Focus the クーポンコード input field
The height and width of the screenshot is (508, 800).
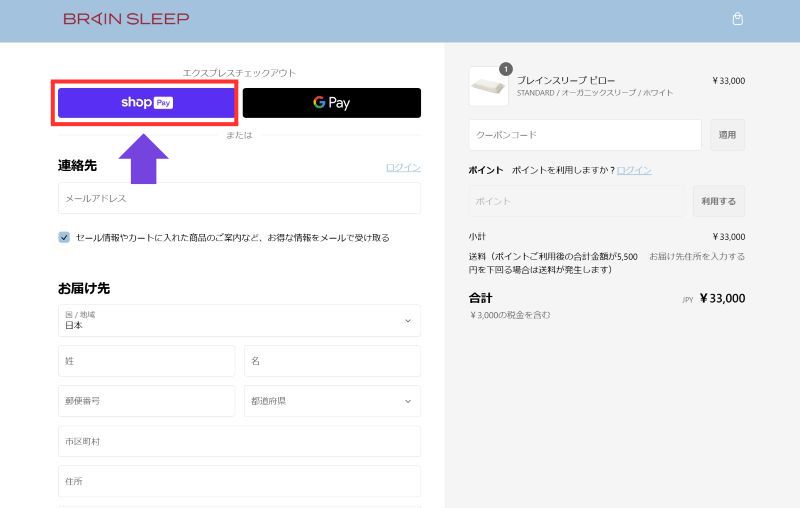pos(584,135)
